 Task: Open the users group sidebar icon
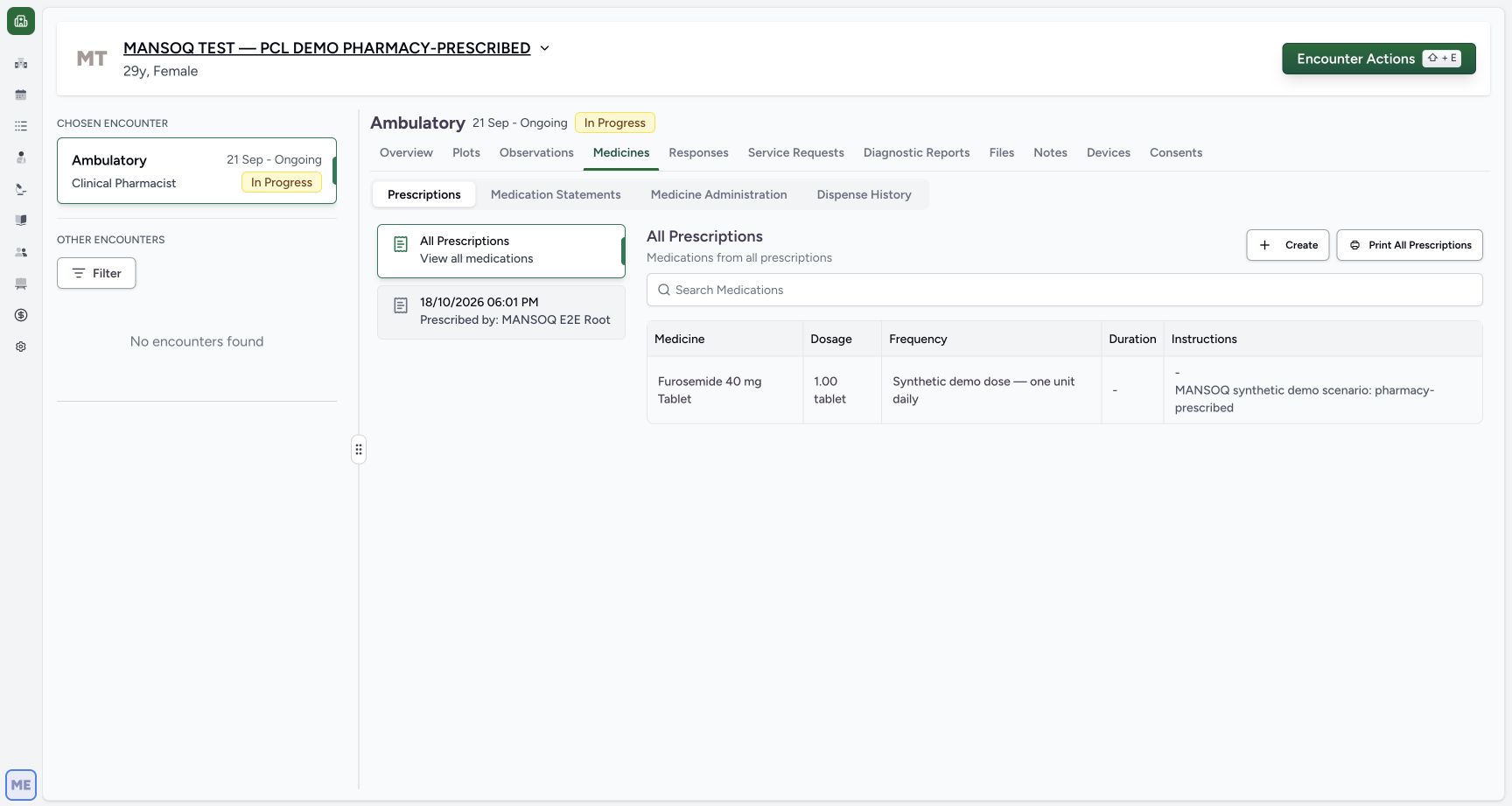coord(21,252)
